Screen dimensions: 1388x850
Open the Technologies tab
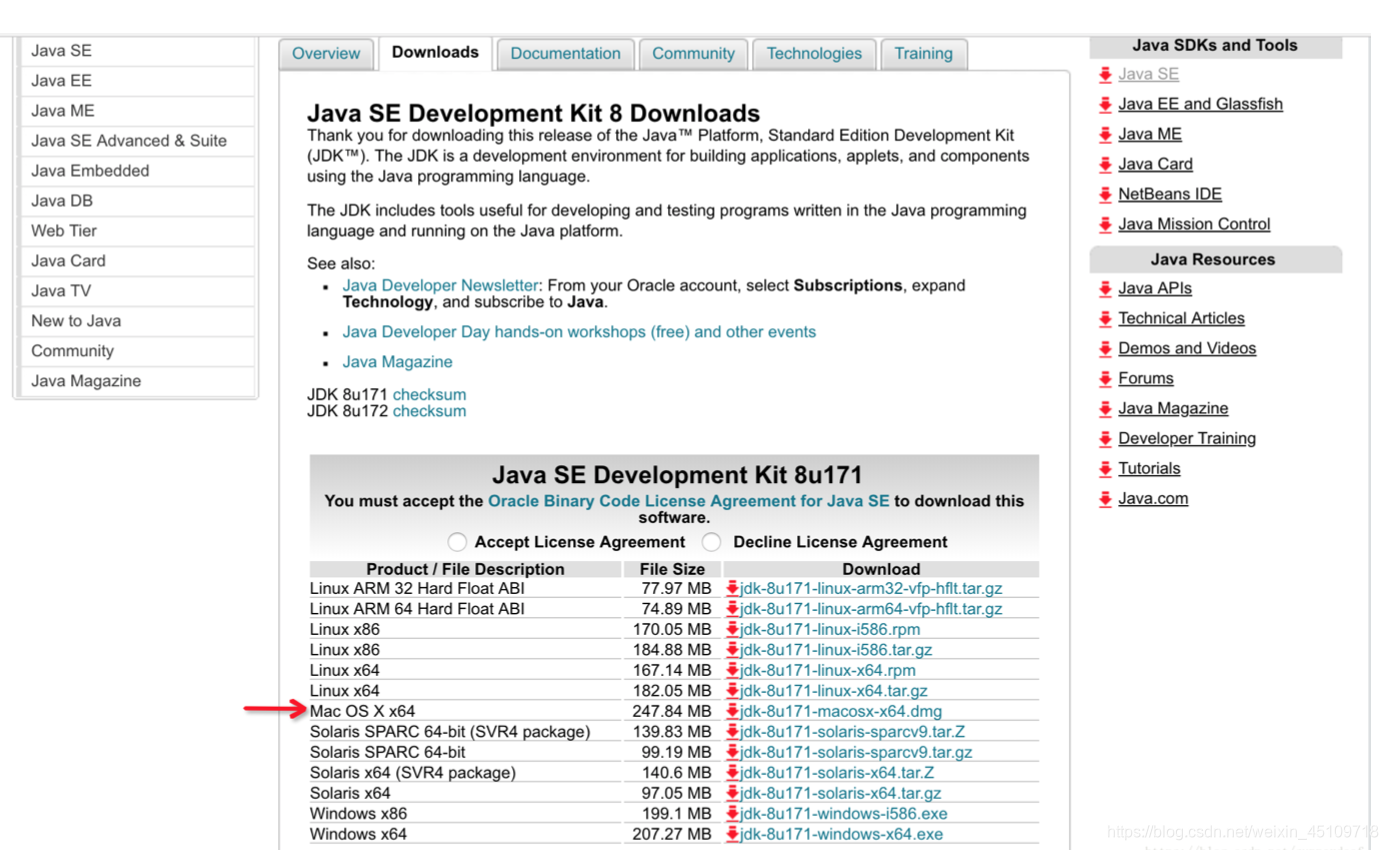pos(814,54)
